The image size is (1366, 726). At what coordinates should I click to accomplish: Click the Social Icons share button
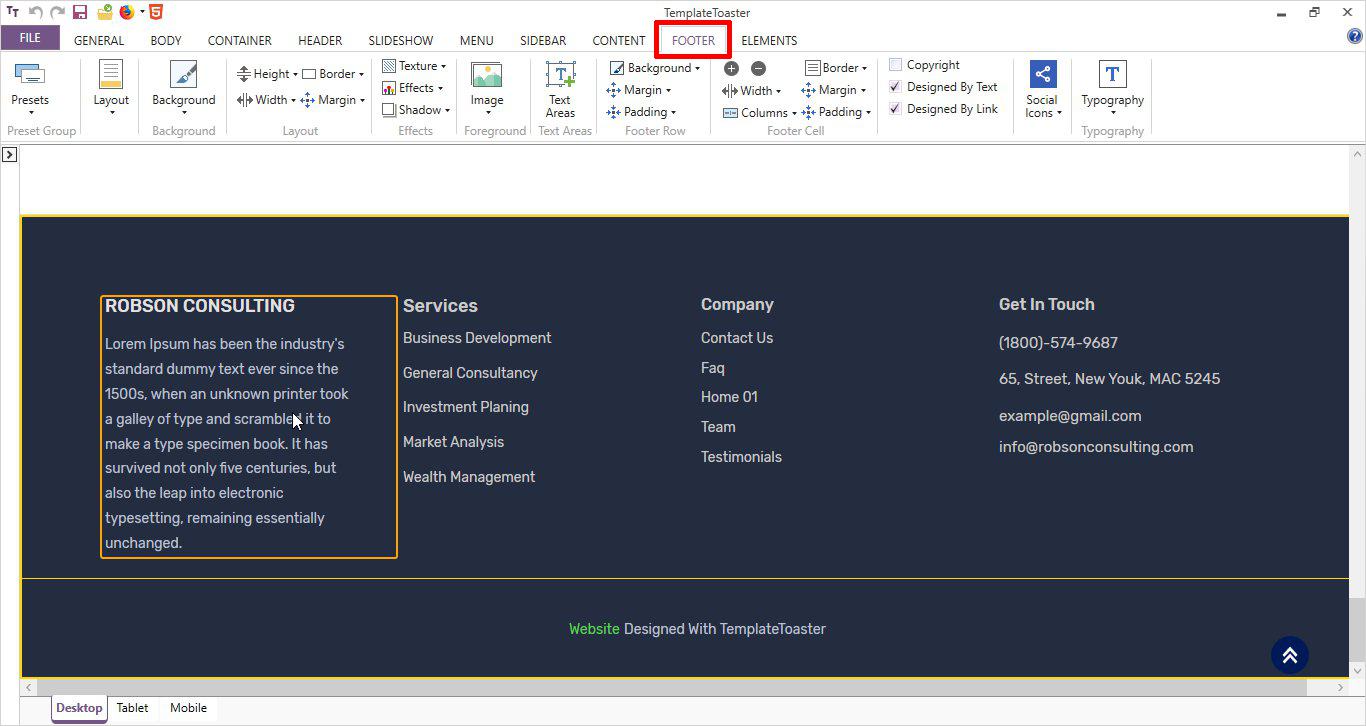click(x=1042, y=75)
